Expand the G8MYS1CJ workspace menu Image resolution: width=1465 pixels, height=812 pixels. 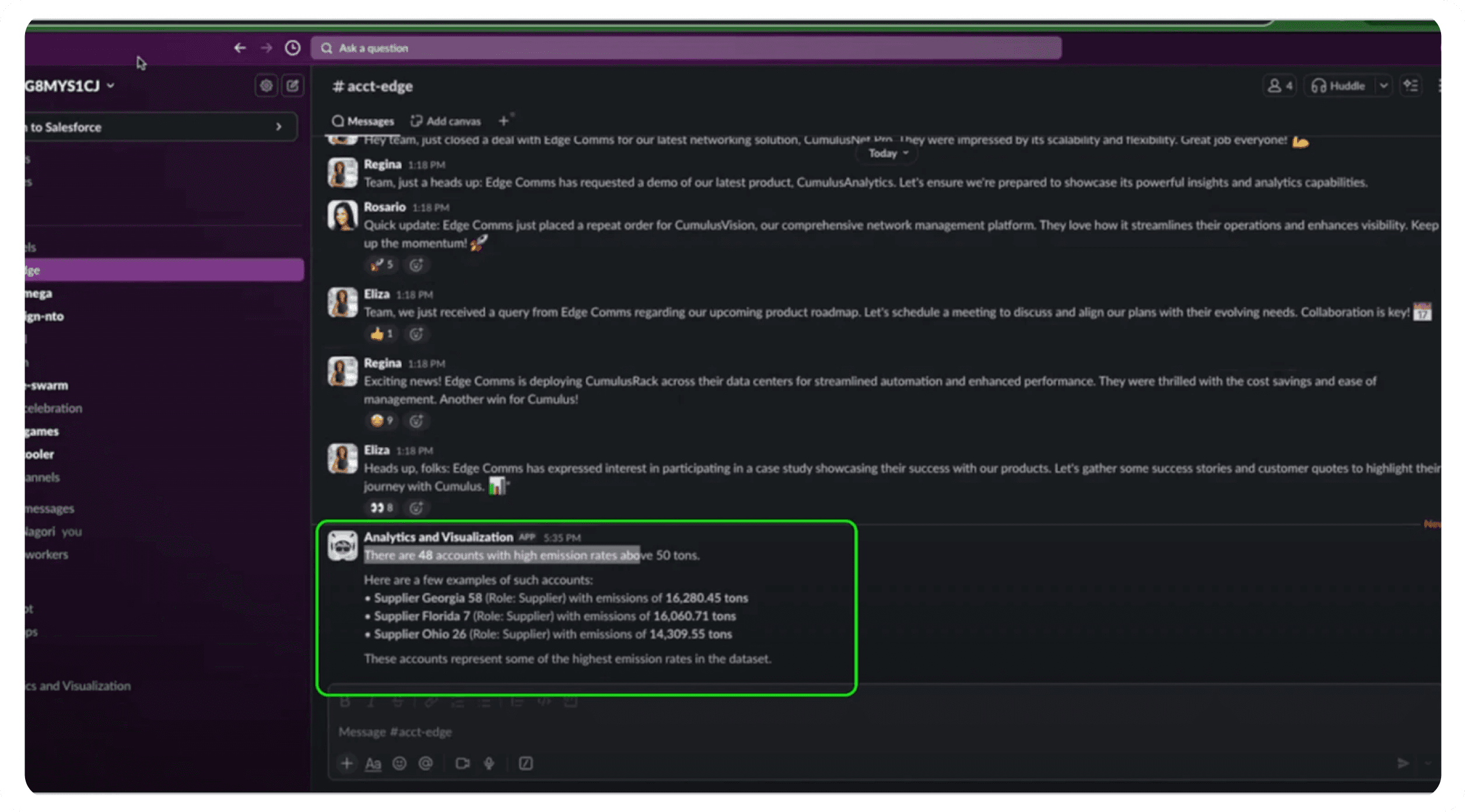click(70, 86)
